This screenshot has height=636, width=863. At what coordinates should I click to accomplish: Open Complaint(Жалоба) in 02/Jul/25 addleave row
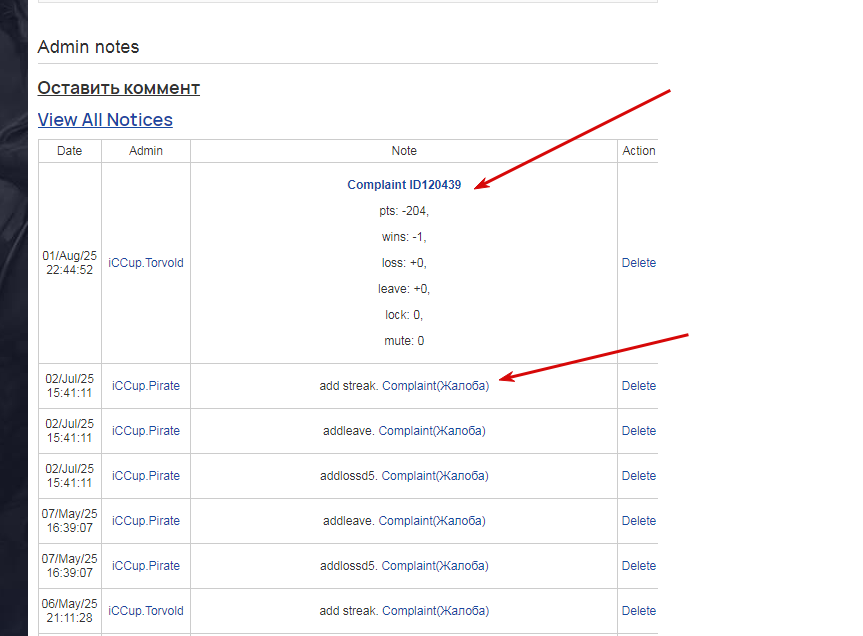pyautogui.click(x=432, y=431)
